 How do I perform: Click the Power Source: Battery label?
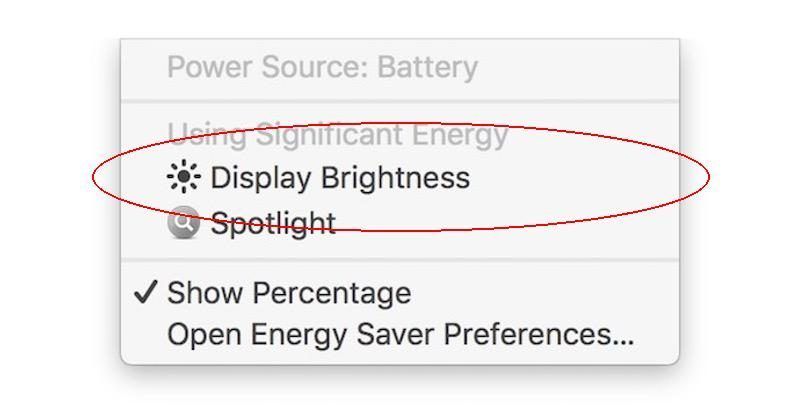pos(322,68)
